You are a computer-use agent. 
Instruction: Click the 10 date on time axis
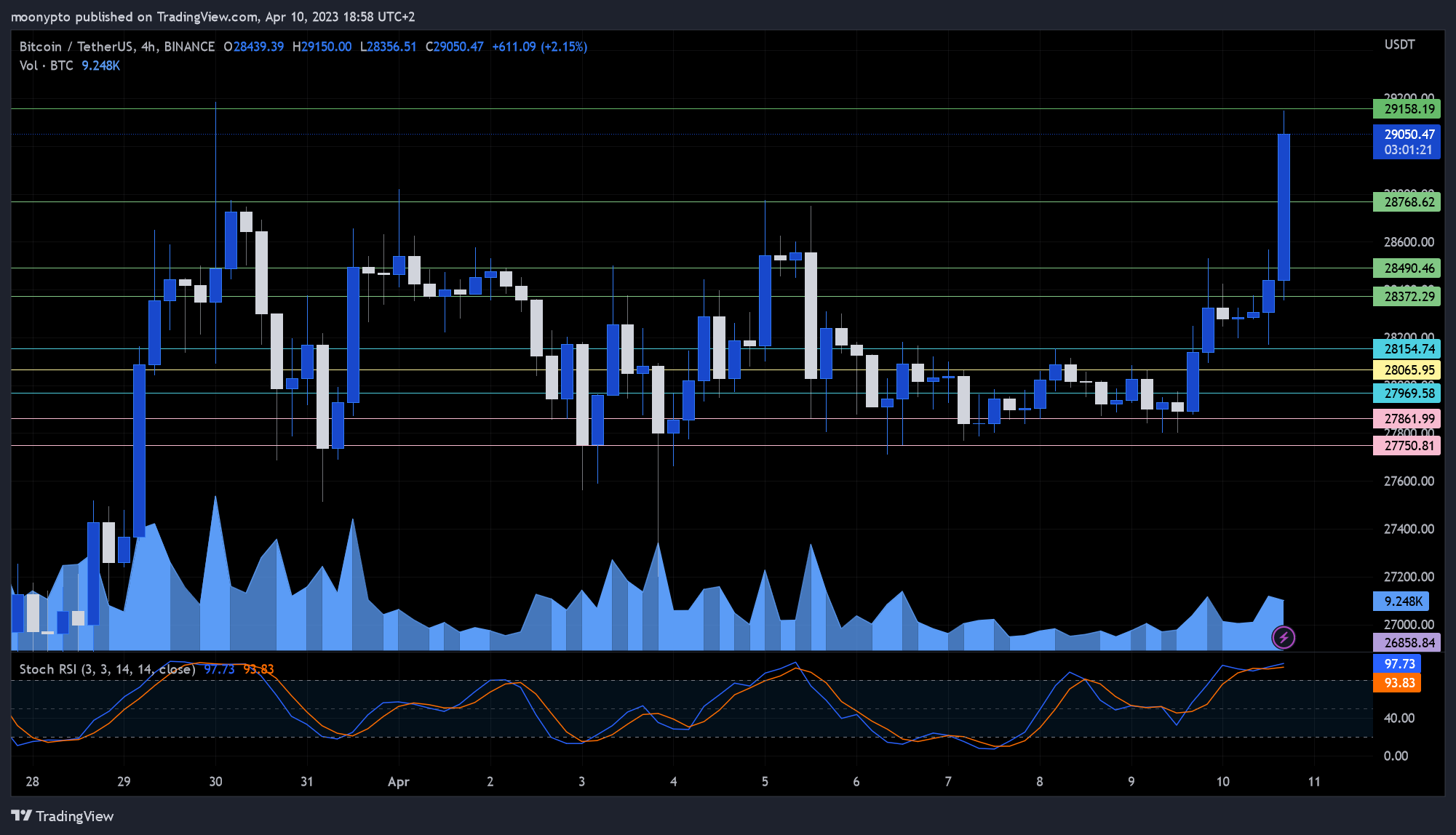click(1223, 782)
